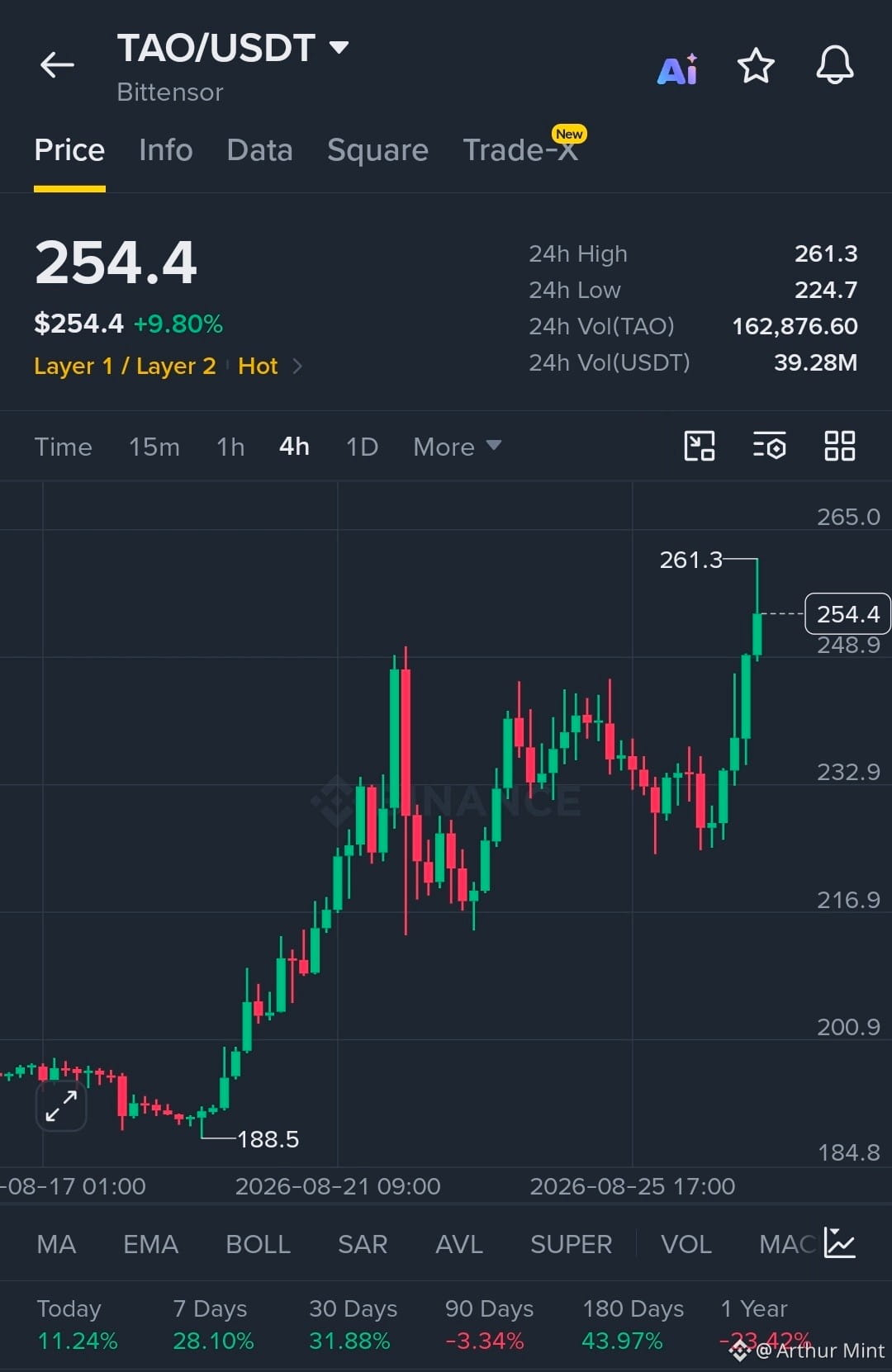
Task: Open the AI assistant icon
Action: pyautogui.click(x=677, y=69)
